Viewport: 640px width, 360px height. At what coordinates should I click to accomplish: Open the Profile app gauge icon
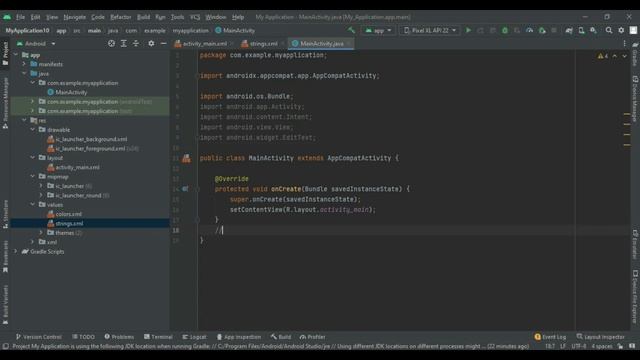click(x=529, y=31)
